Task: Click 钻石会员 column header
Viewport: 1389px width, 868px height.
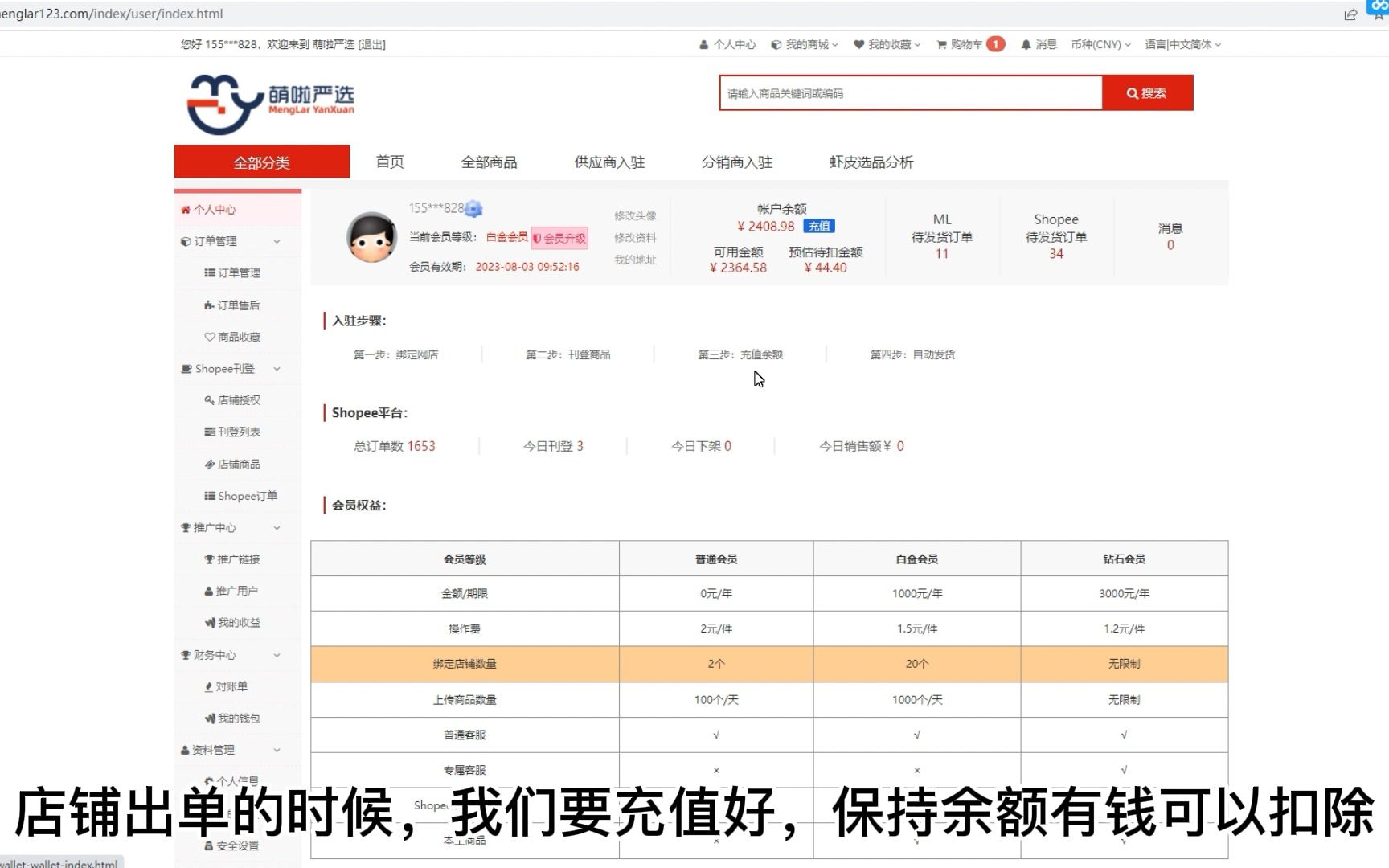Action: 1124,559
